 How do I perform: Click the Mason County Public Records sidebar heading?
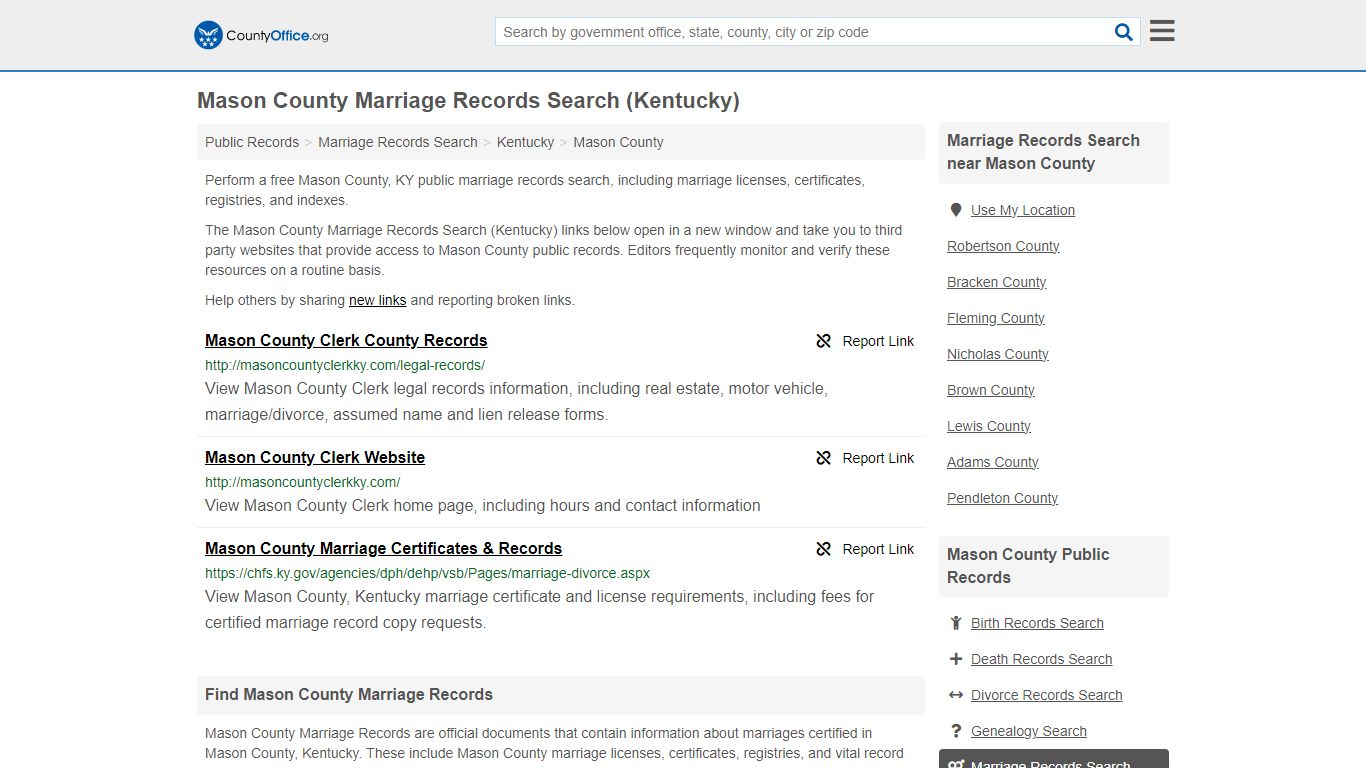click(x=1028, y=566)
